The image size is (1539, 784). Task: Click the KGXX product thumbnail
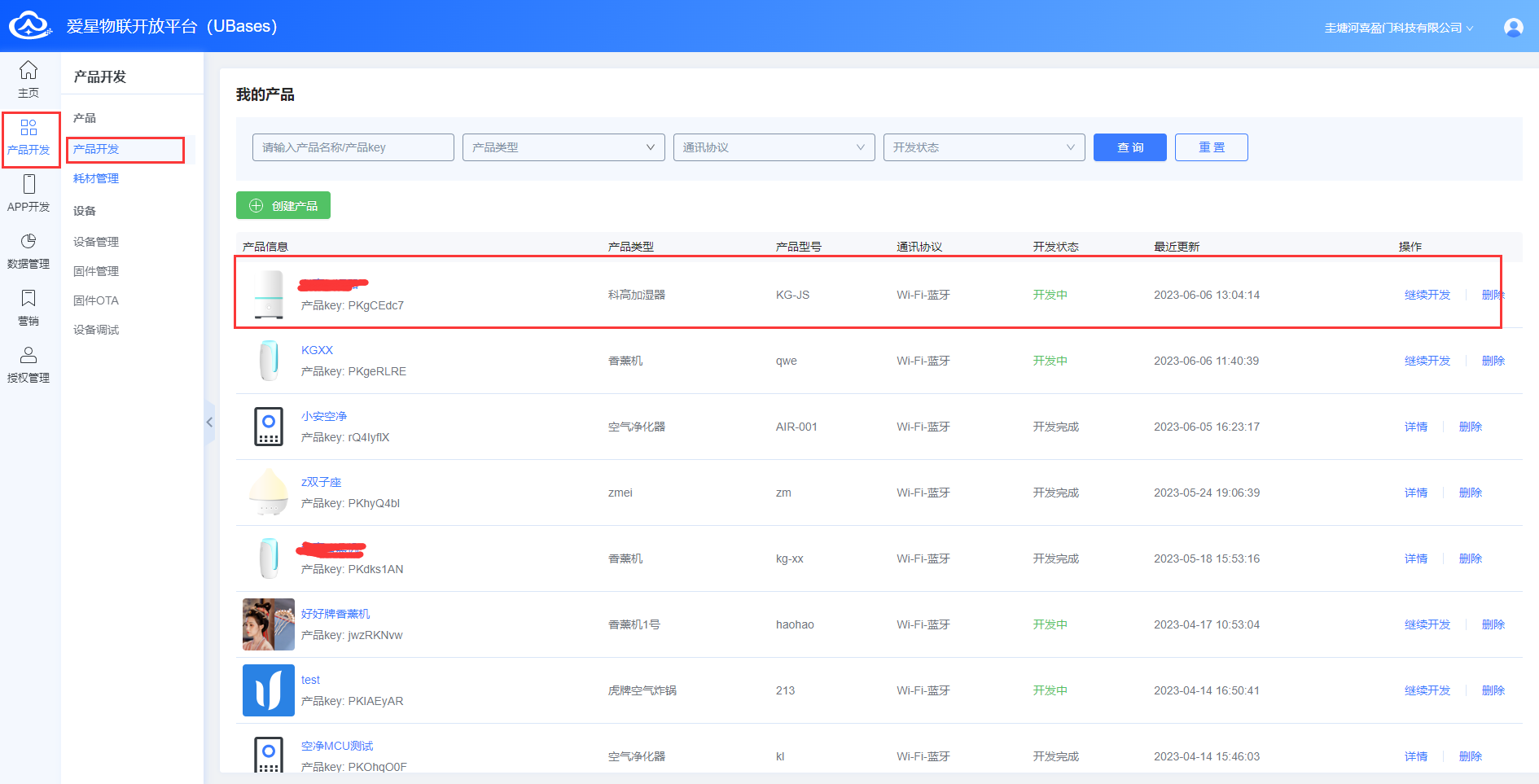pos(269,361)
